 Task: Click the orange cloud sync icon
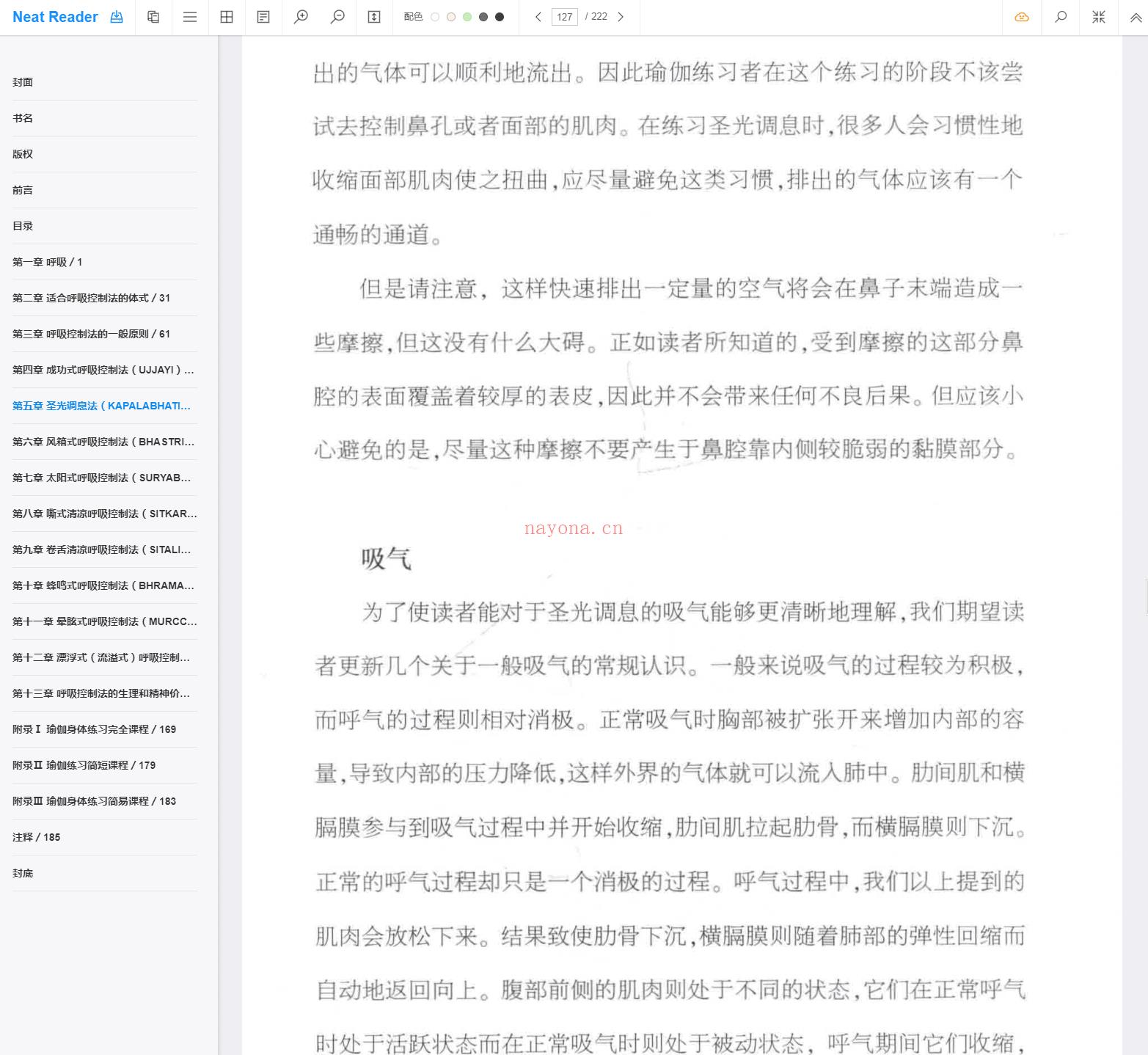pos(1022,17)
